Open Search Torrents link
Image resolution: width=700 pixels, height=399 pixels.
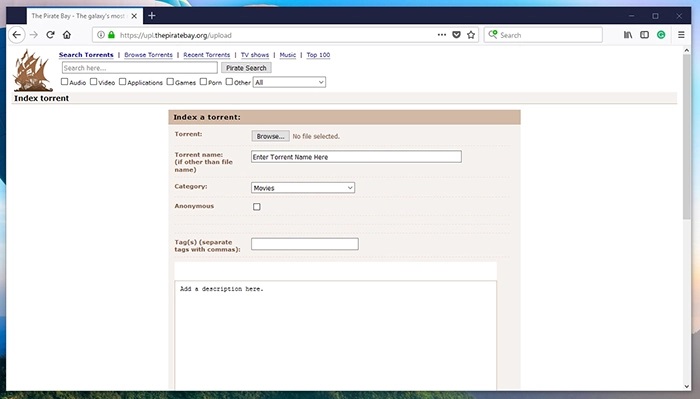86,54
